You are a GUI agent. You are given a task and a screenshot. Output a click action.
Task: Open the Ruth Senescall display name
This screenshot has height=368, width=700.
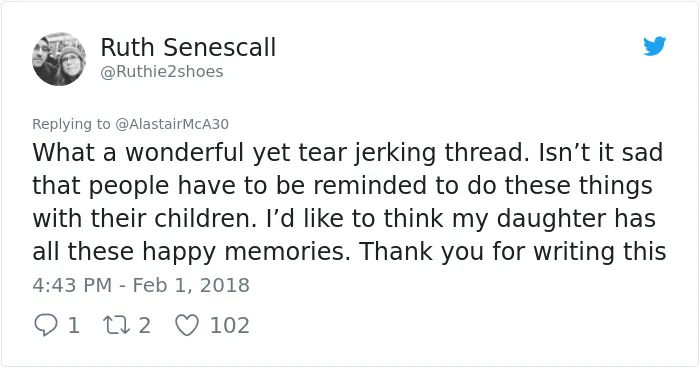click(188, 47)
